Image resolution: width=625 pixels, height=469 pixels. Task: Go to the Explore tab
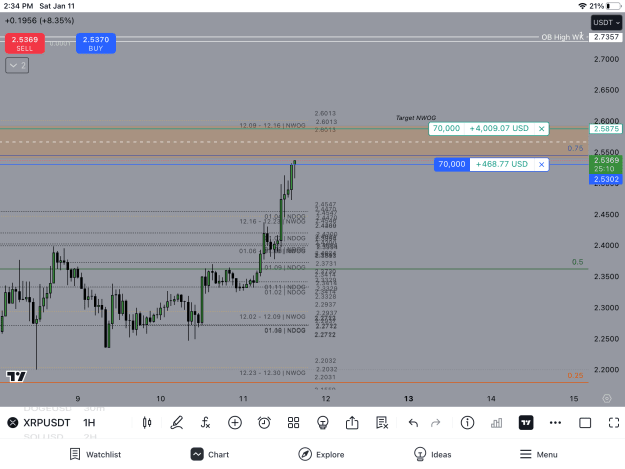tap(321, 454)
